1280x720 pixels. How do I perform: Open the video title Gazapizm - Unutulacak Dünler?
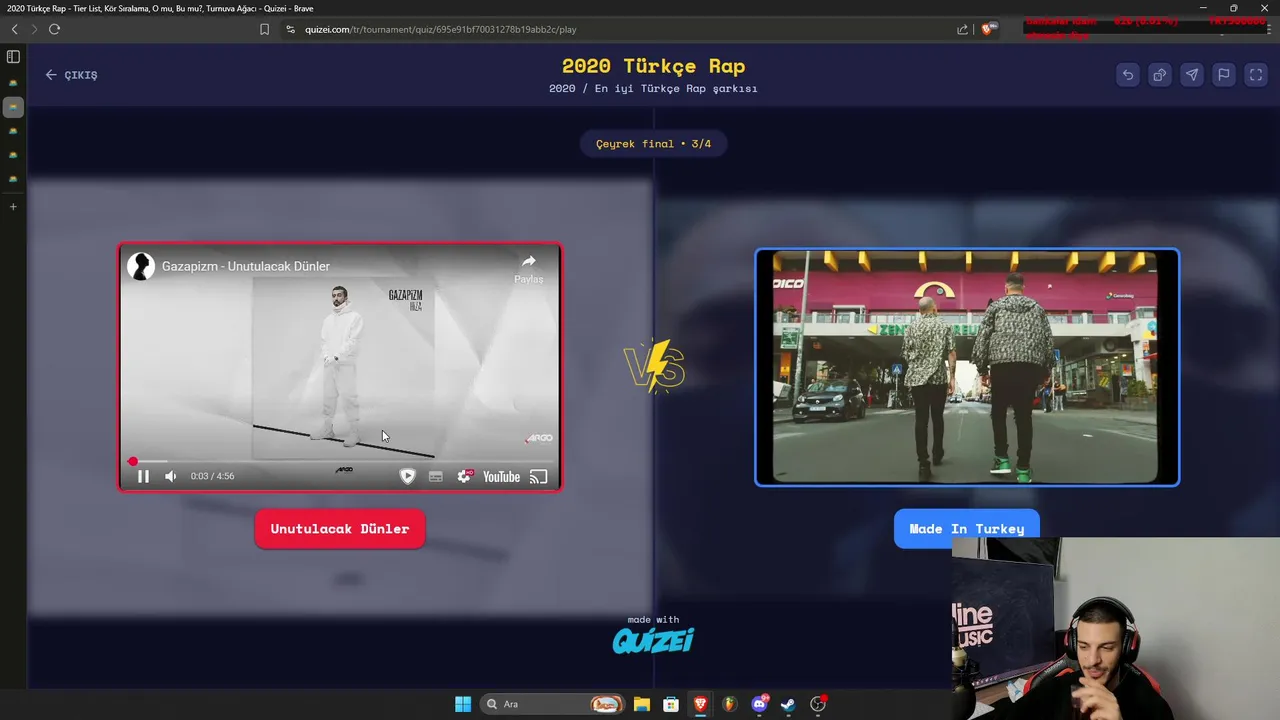[246, 266]
